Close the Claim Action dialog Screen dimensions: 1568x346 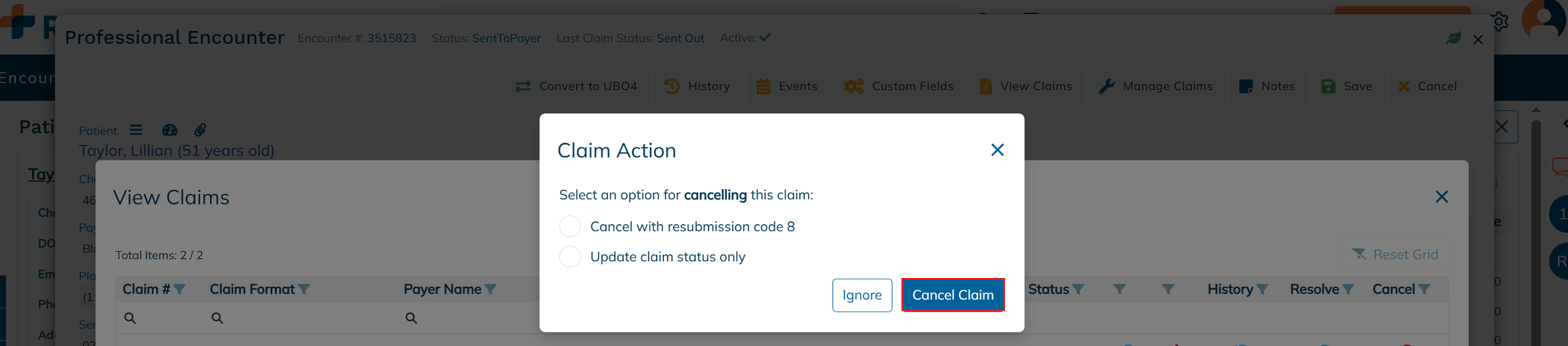pos(998,150)
